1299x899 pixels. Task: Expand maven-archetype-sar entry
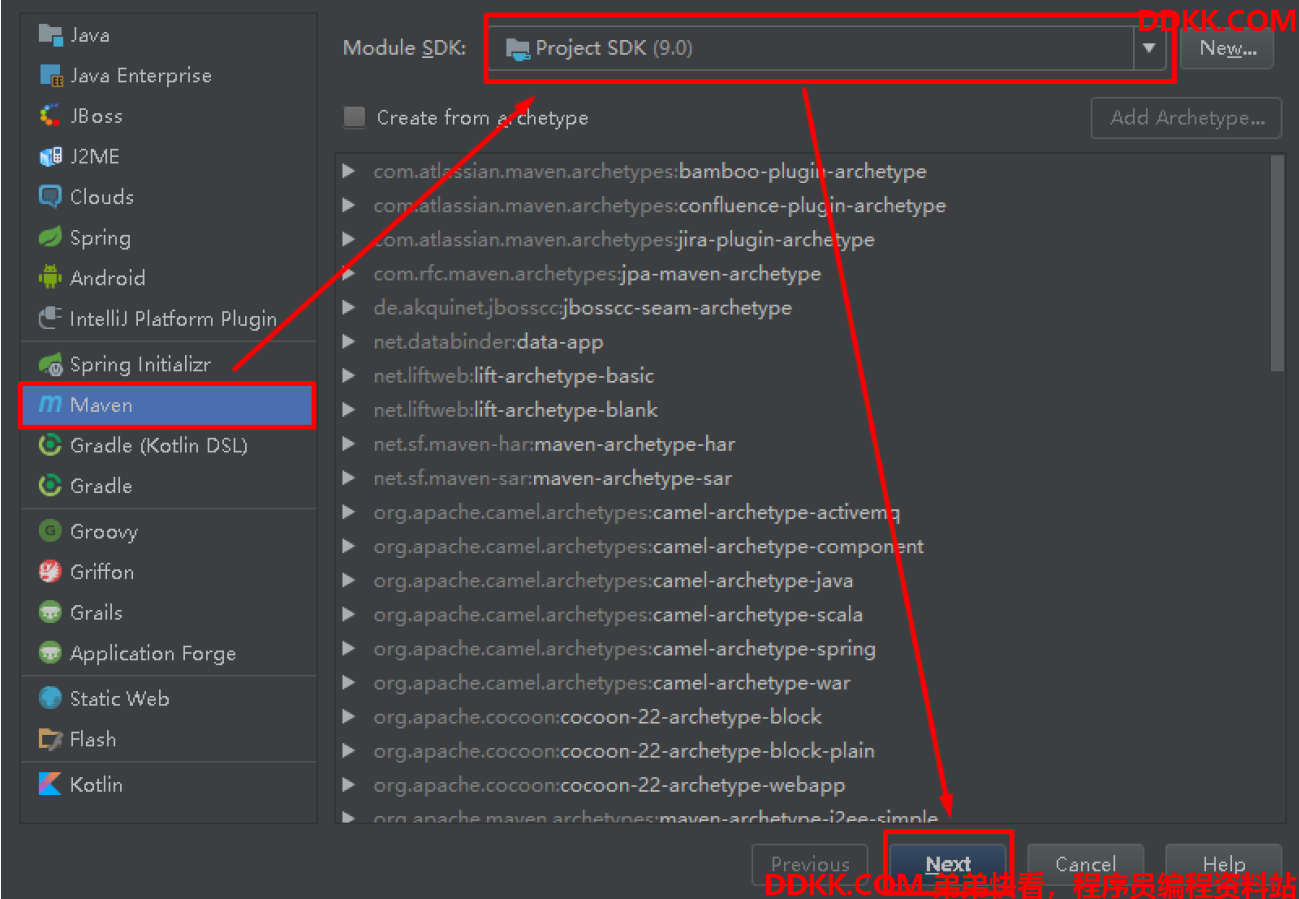point(348,478)
